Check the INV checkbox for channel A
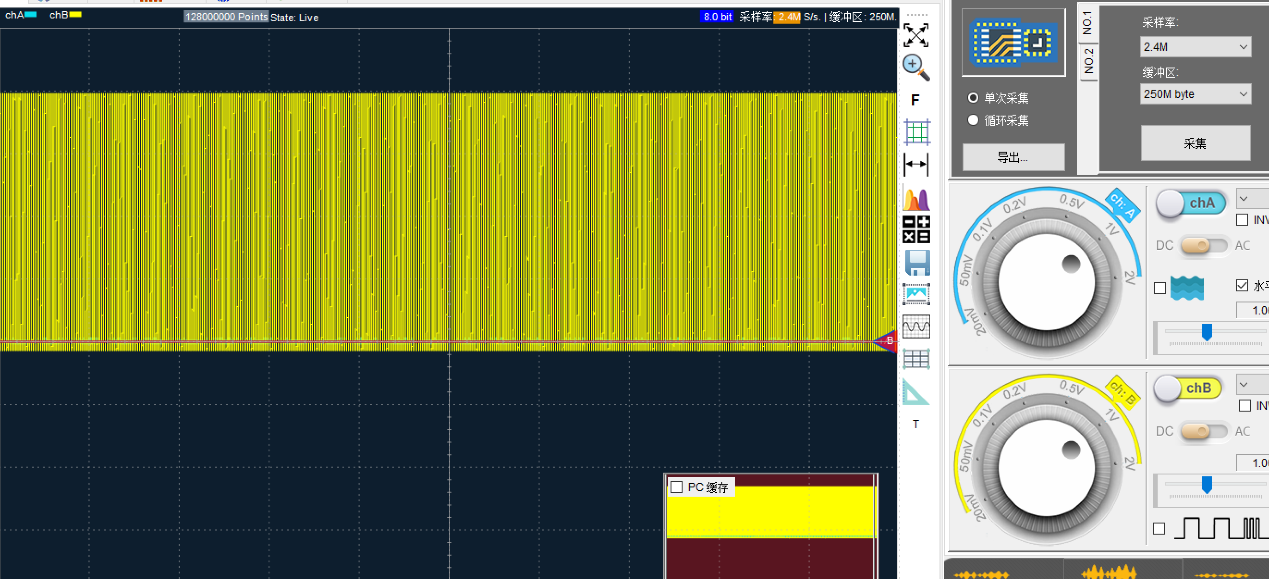 [1242, 220]
